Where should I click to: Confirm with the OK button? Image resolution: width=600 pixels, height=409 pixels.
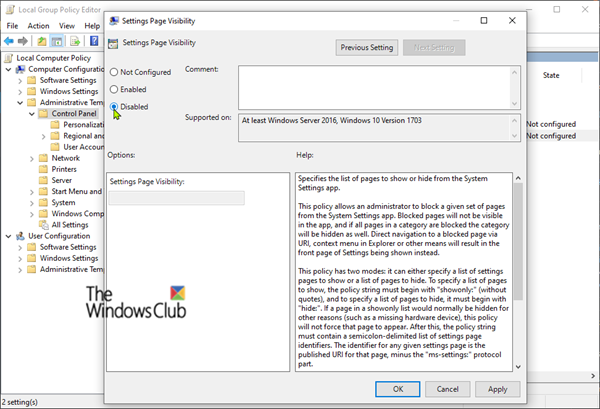click(398, 389)
